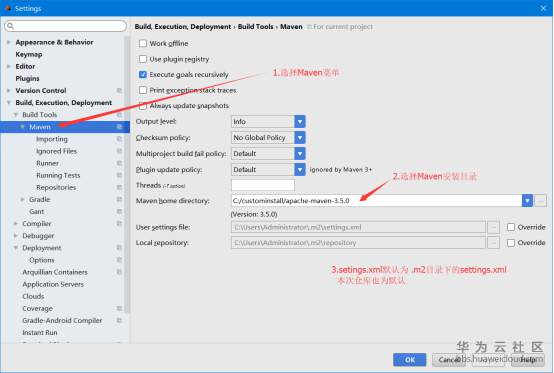
Task: Browse for Maven home directory folder
Action: (541, 201)
